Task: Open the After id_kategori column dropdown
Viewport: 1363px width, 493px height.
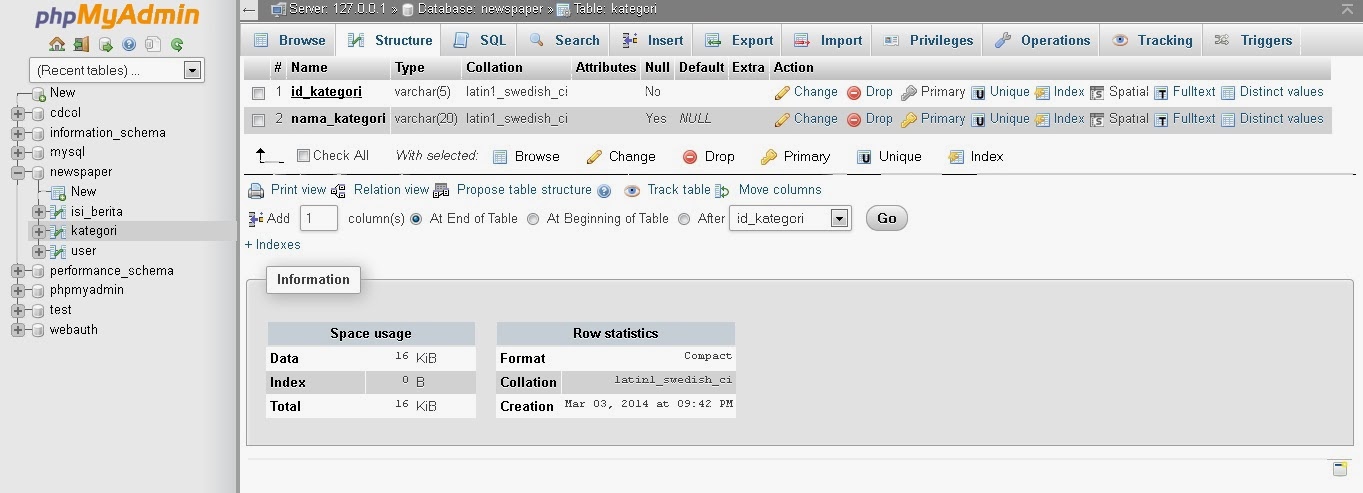Action: [x=790, y=218]
